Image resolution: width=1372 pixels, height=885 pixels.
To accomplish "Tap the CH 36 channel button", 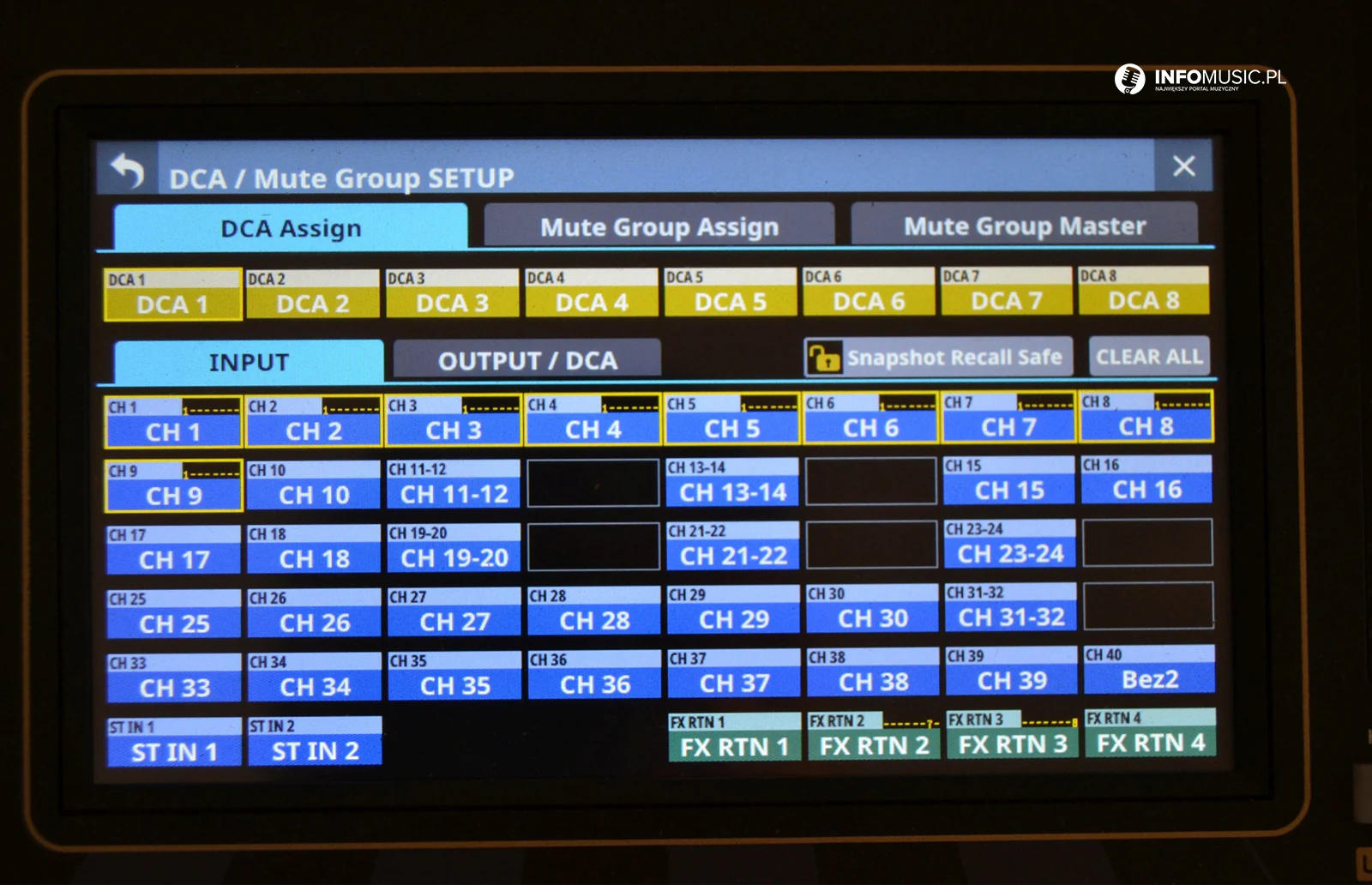I will tap(595, 676).
